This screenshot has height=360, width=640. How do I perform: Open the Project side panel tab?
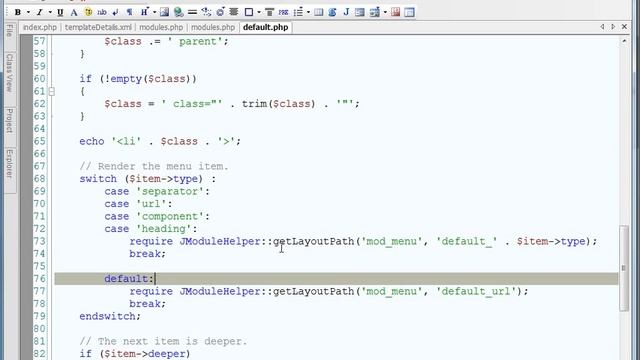click(9, 121)
